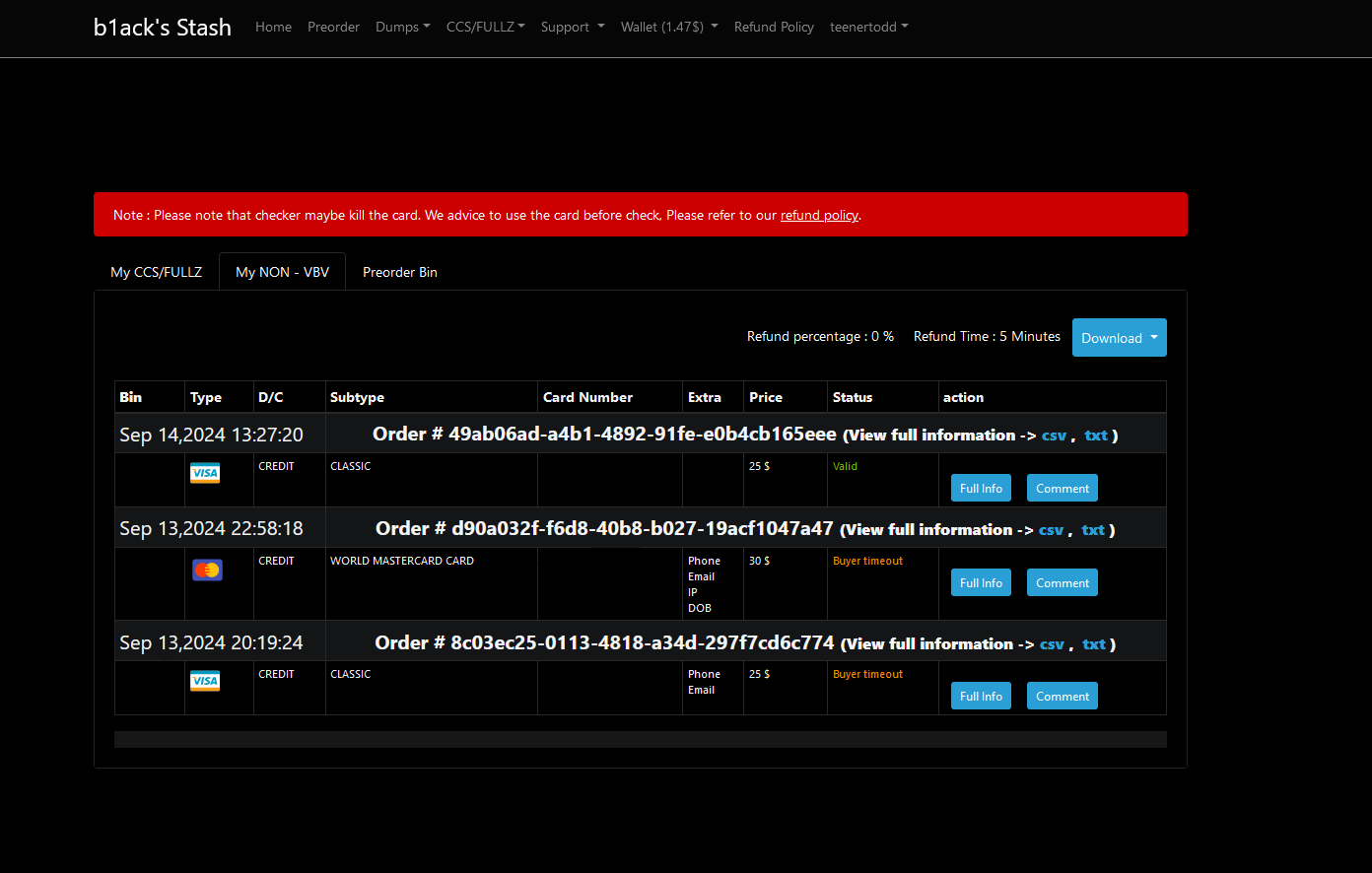Image resolution: width=1372 pixels, height=873 pixels.
Task: Expand the teenertodd account menu
Action: point(868,27)
